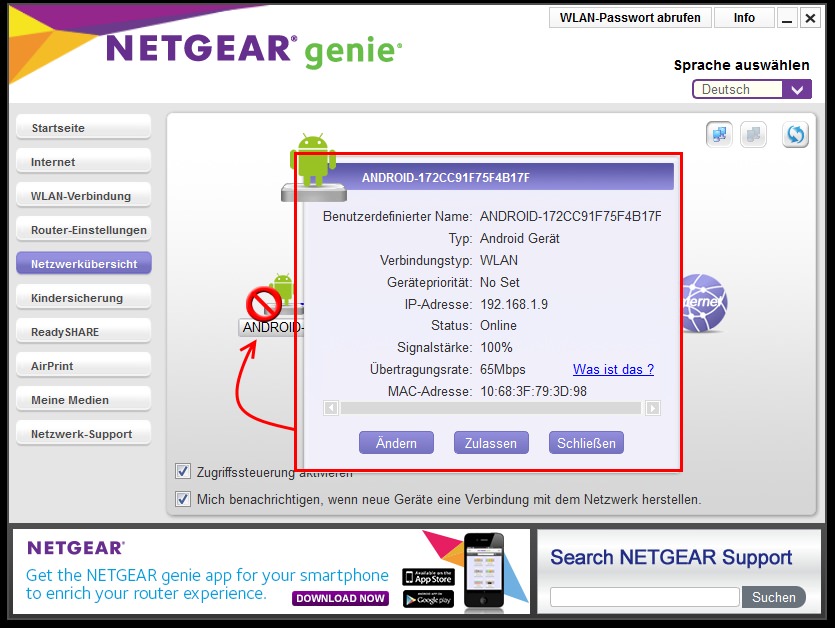Click the NETGEAR genie logo

tap(253, 50)
